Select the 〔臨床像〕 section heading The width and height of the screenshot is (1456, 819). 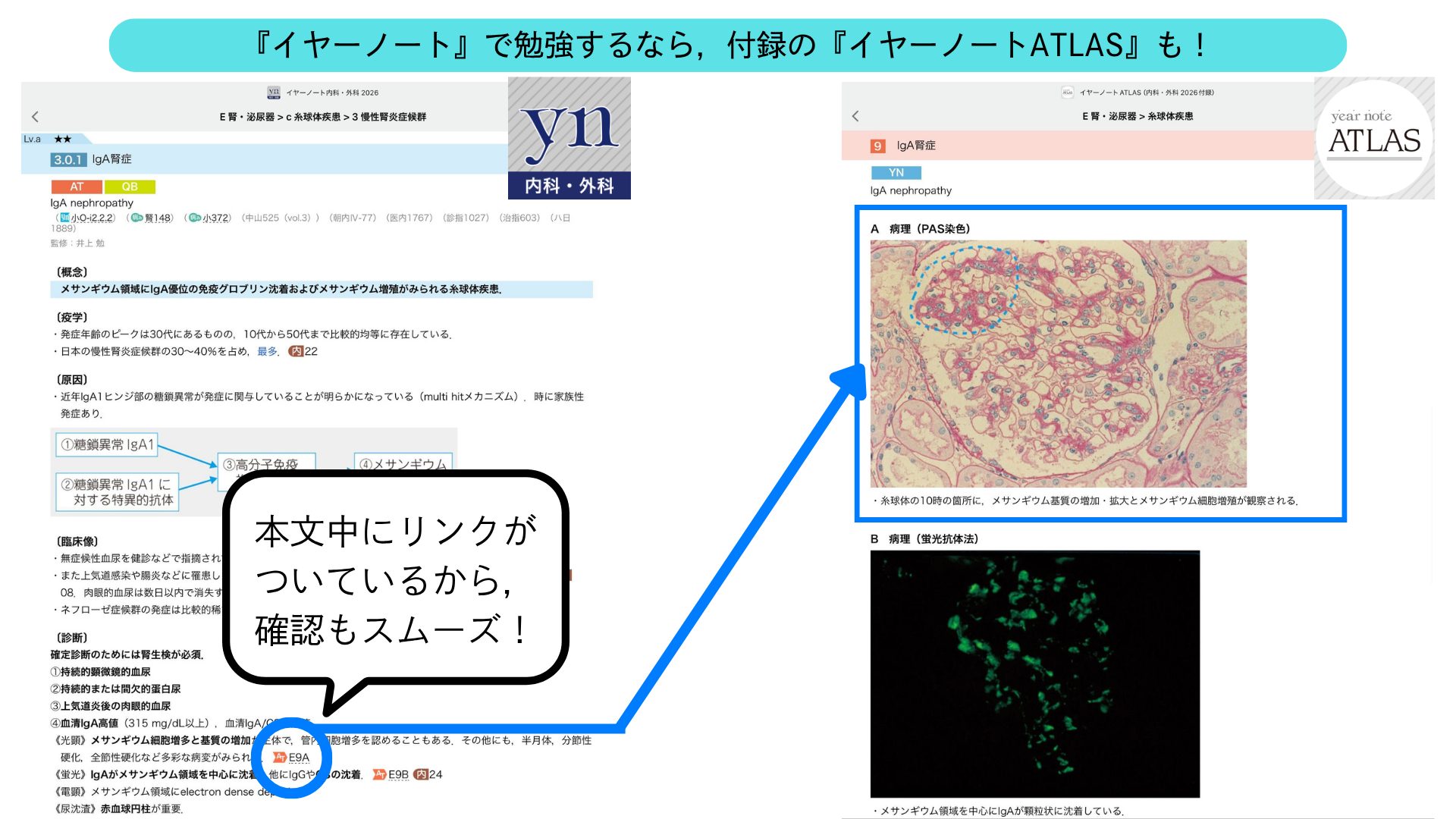pos(77,541)
